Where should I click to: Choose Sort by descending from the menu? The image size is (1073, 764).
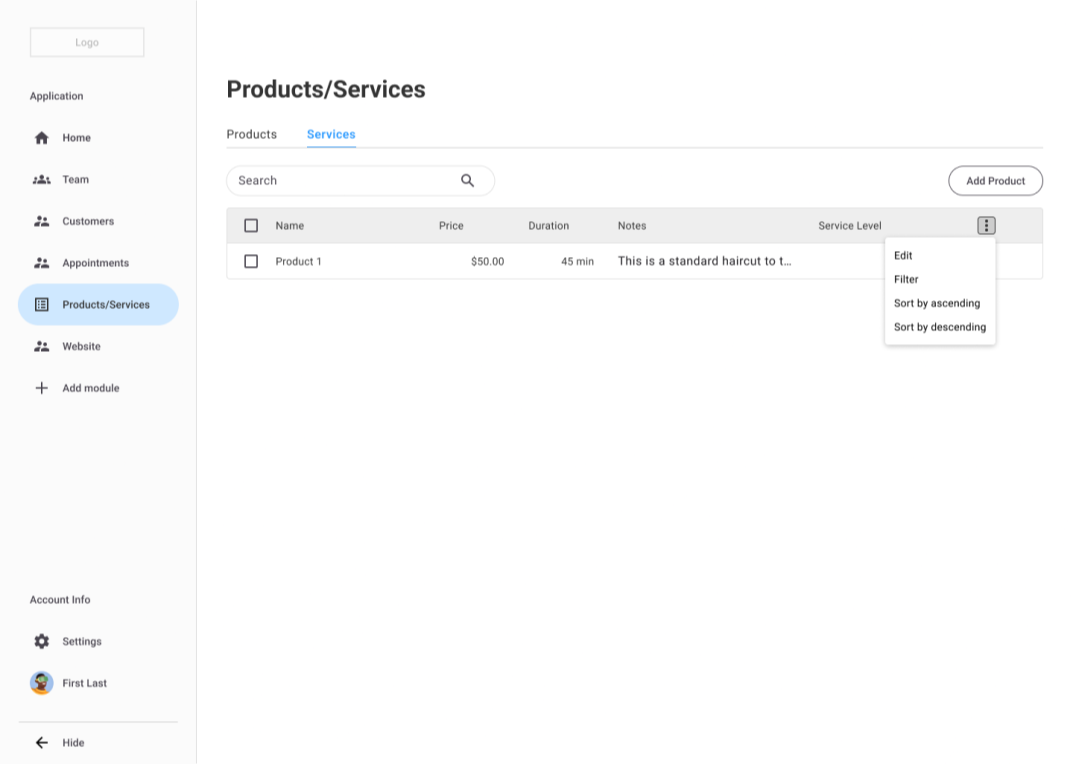click(939, 327)
